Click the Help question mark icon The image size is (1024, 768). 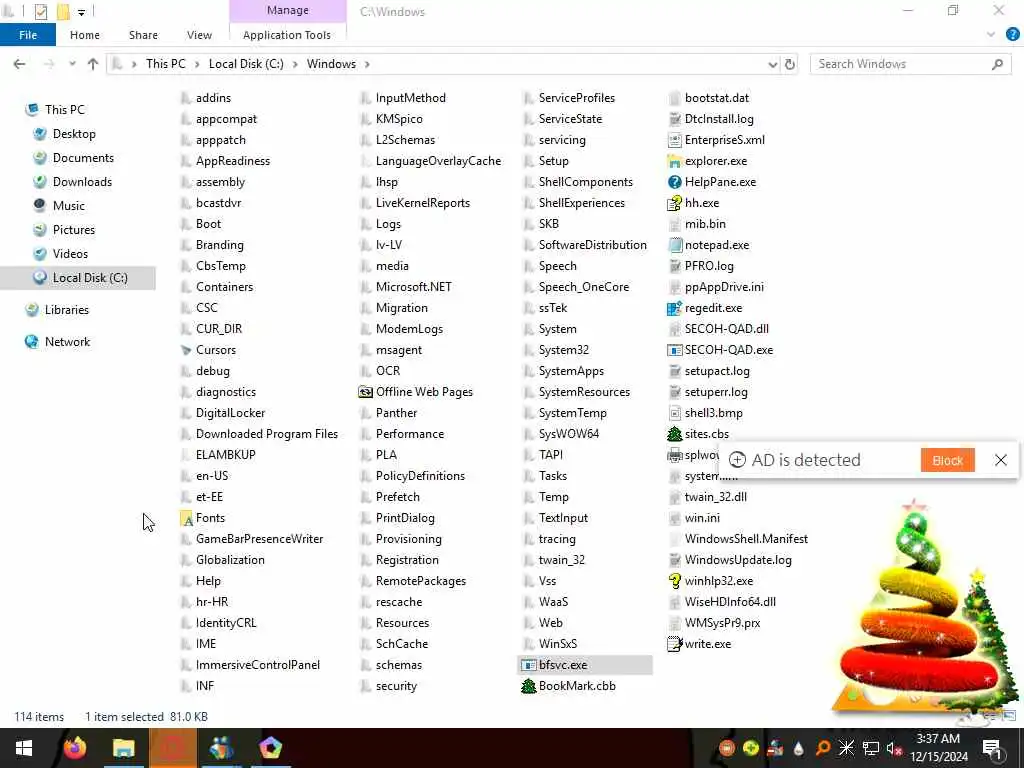pyautogui.click(x=1012, y=35)
